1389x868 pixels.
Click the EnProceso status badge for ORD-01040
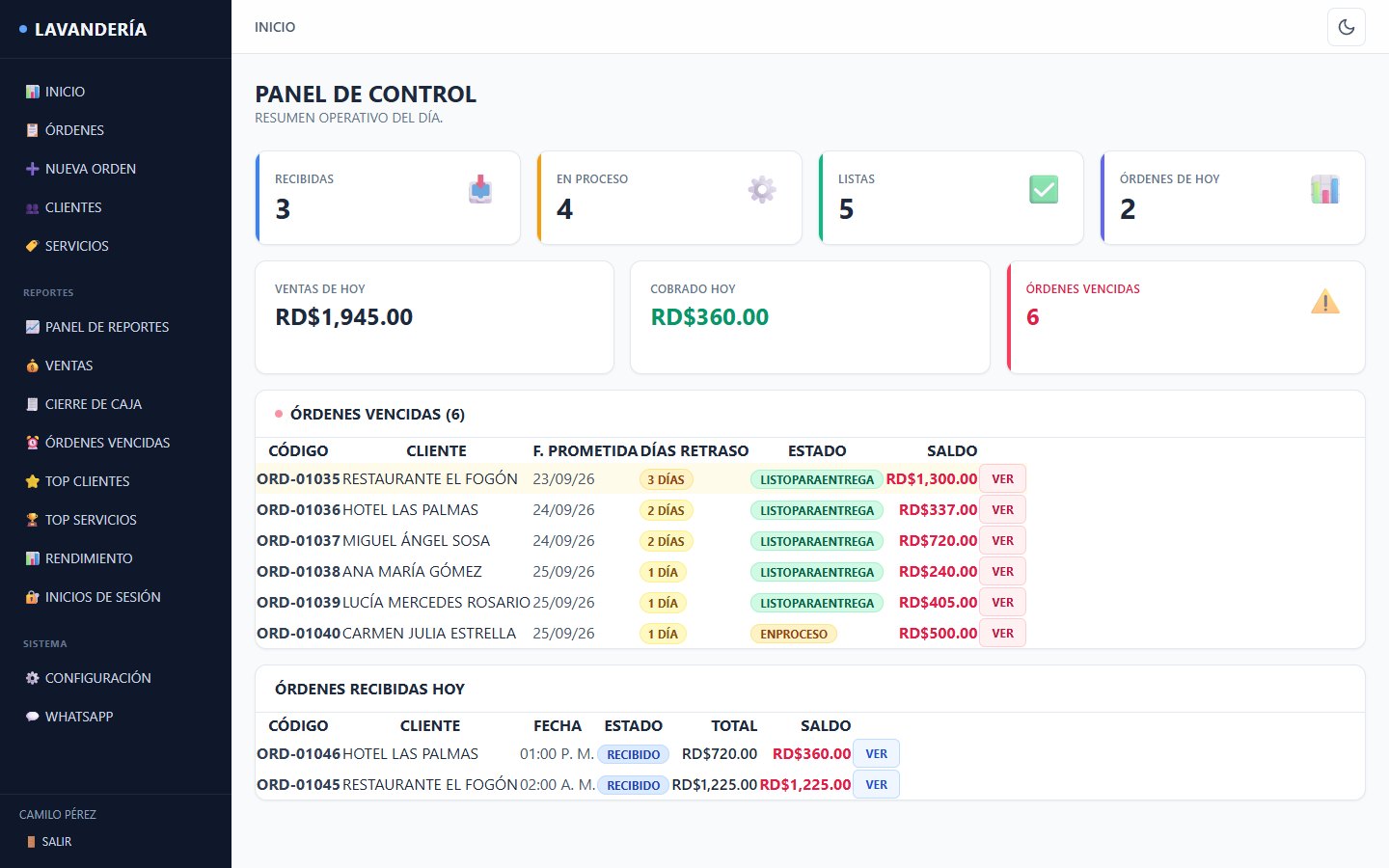pyautogui.click(x=794, y=634)
